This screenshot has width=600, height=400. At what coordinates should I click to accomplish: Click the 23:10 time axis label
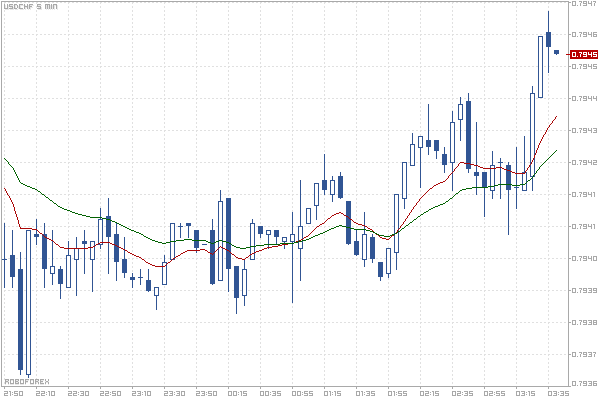[x=141, y=393]
